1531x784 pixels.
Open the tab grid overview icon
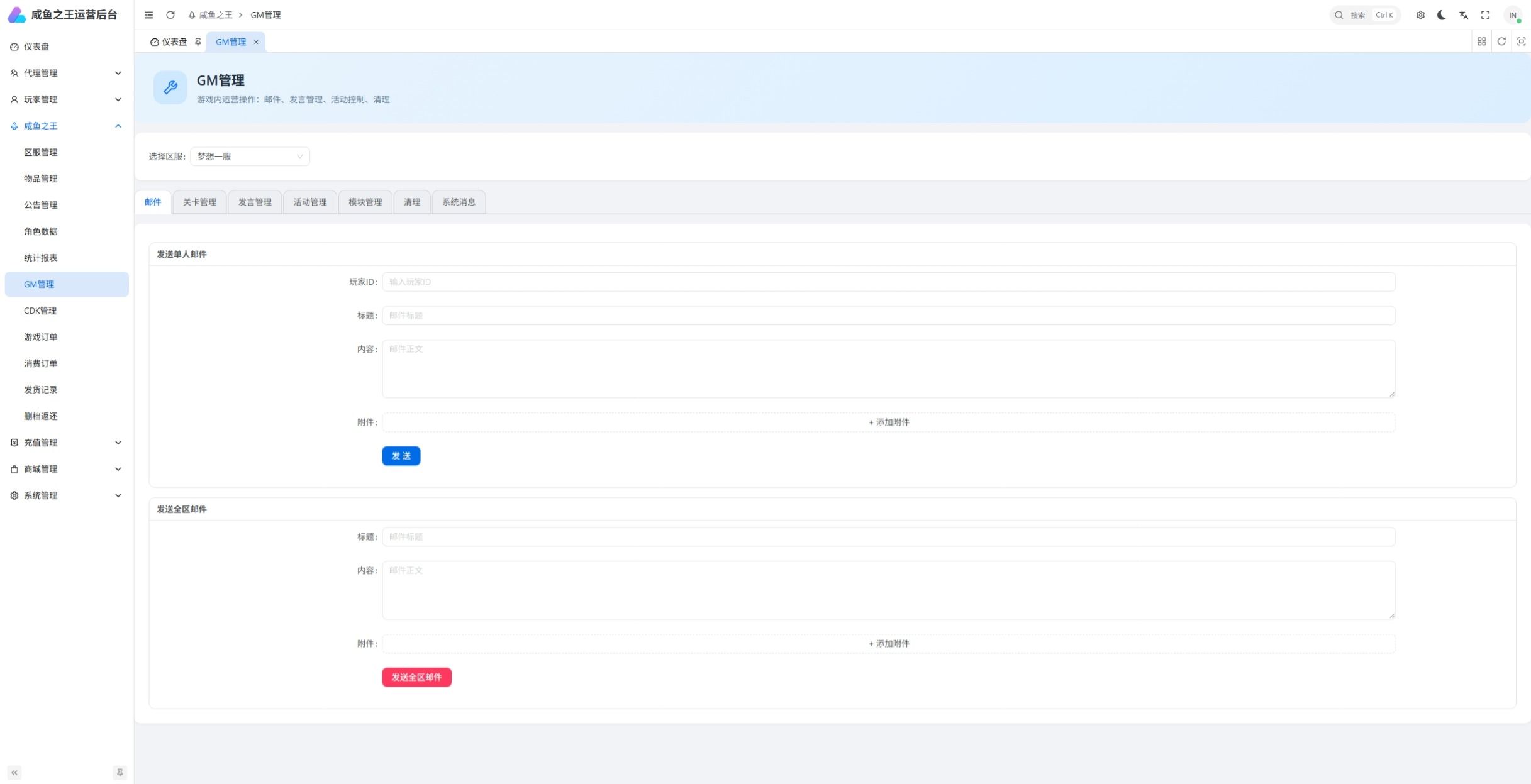pyautogui.click(x=1481, y=41)
